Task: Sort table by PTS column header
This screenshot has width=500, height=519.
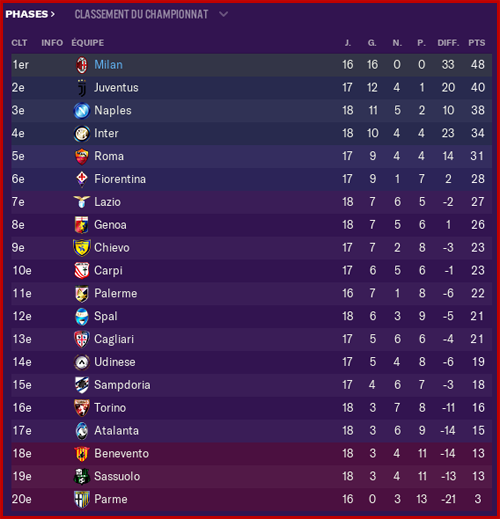Action: click(x=477, y=43)
